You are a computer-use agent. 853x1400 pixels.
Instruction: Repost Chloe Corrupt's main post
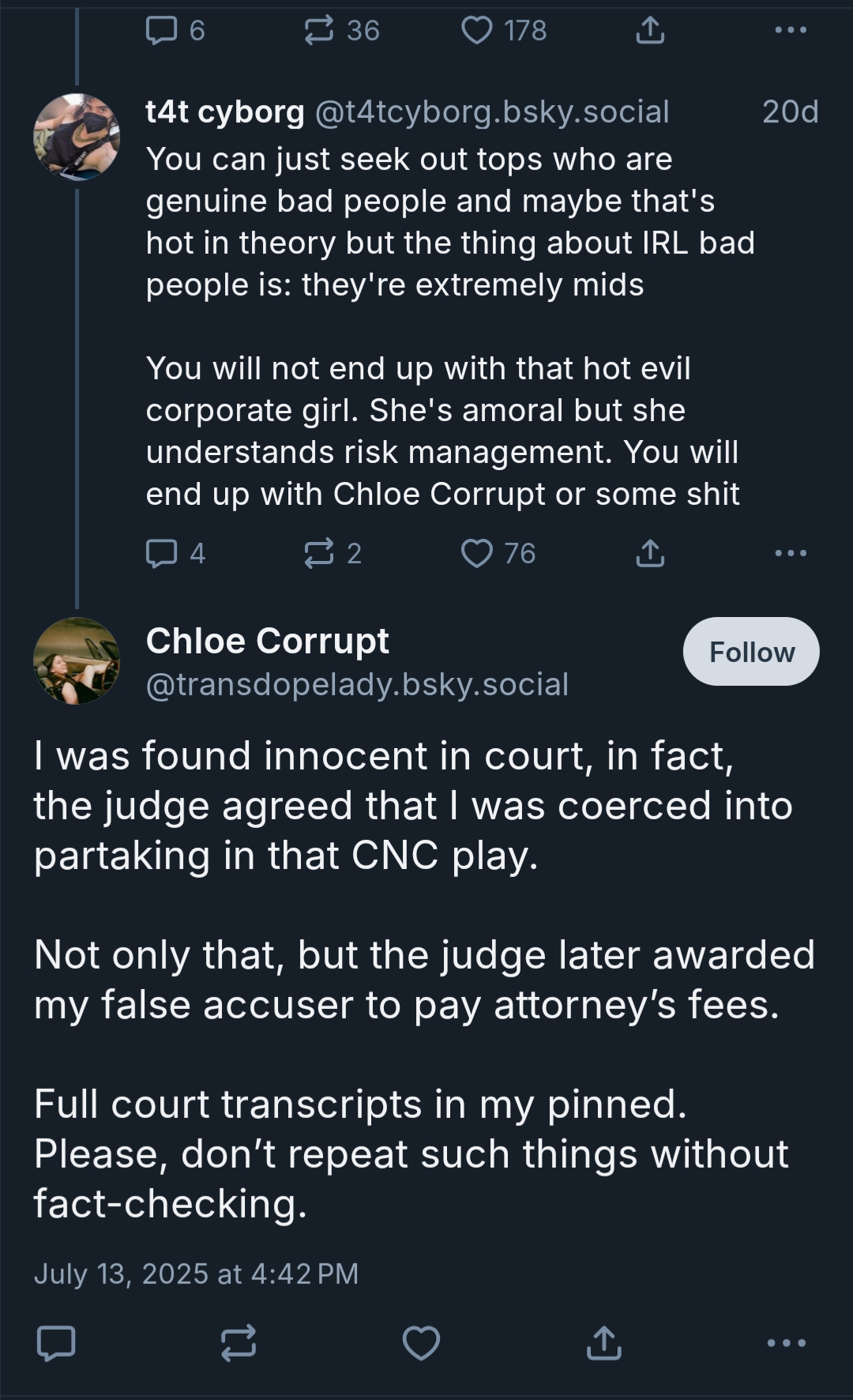point(239,1343)
